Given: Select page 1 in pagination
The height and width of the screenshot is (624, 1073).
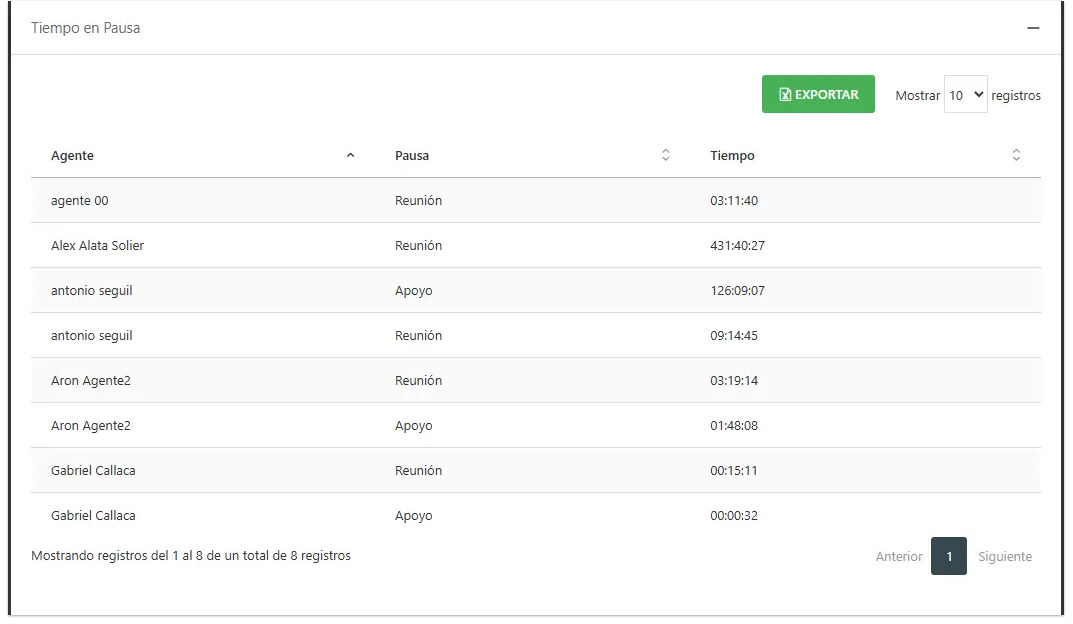Looking at the screenshot, I should pos(948,556).
